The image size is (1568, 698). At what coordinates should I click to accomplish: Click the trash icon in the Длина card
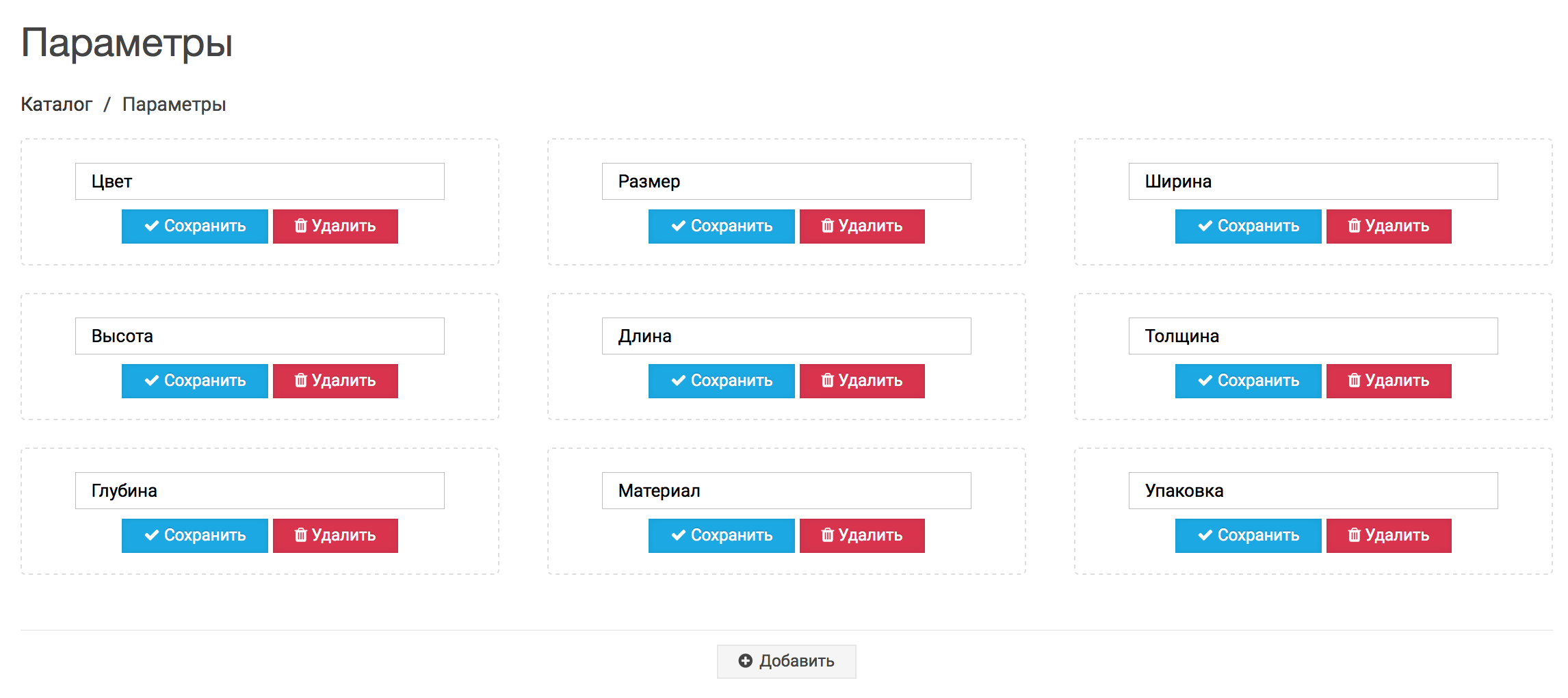click(x=827, y=380)
